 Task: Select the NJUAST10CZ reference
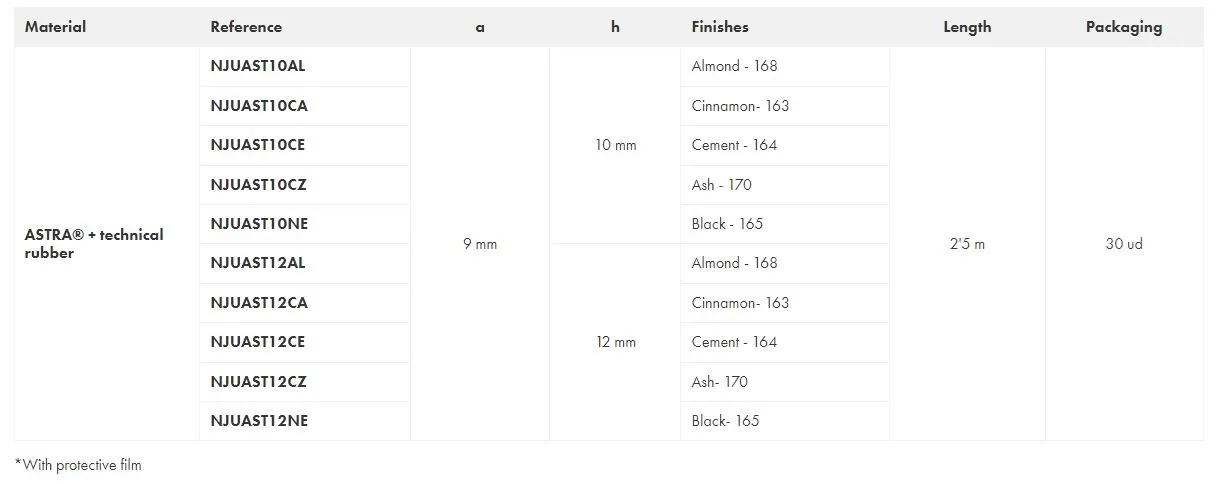(258, 185)
